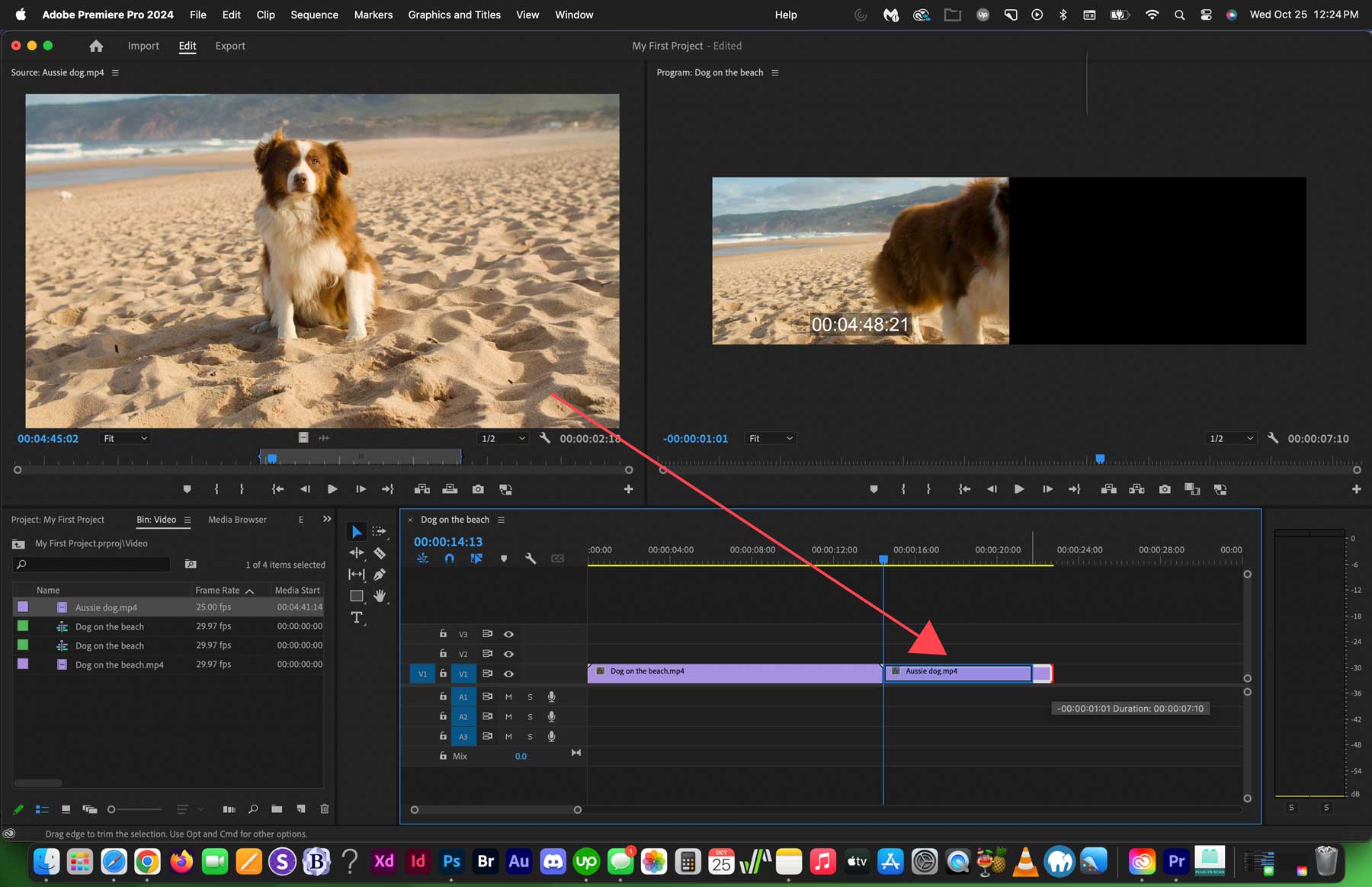Open the Timeline Display Settings wrench
Viewport: 1372px width, 887px height.
click(x=531, y=558)
